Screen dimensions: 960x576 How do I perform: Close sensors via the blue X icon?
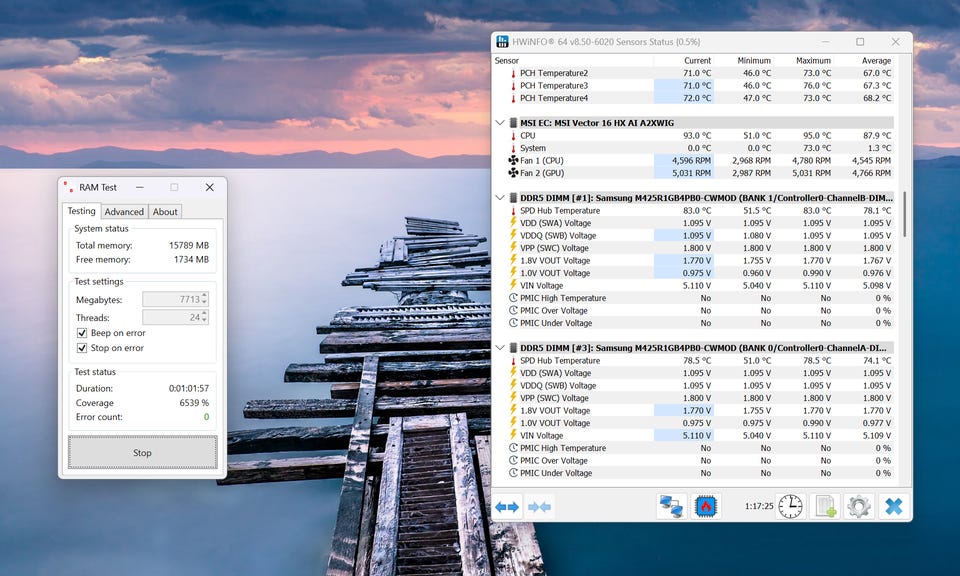(894, 507)
